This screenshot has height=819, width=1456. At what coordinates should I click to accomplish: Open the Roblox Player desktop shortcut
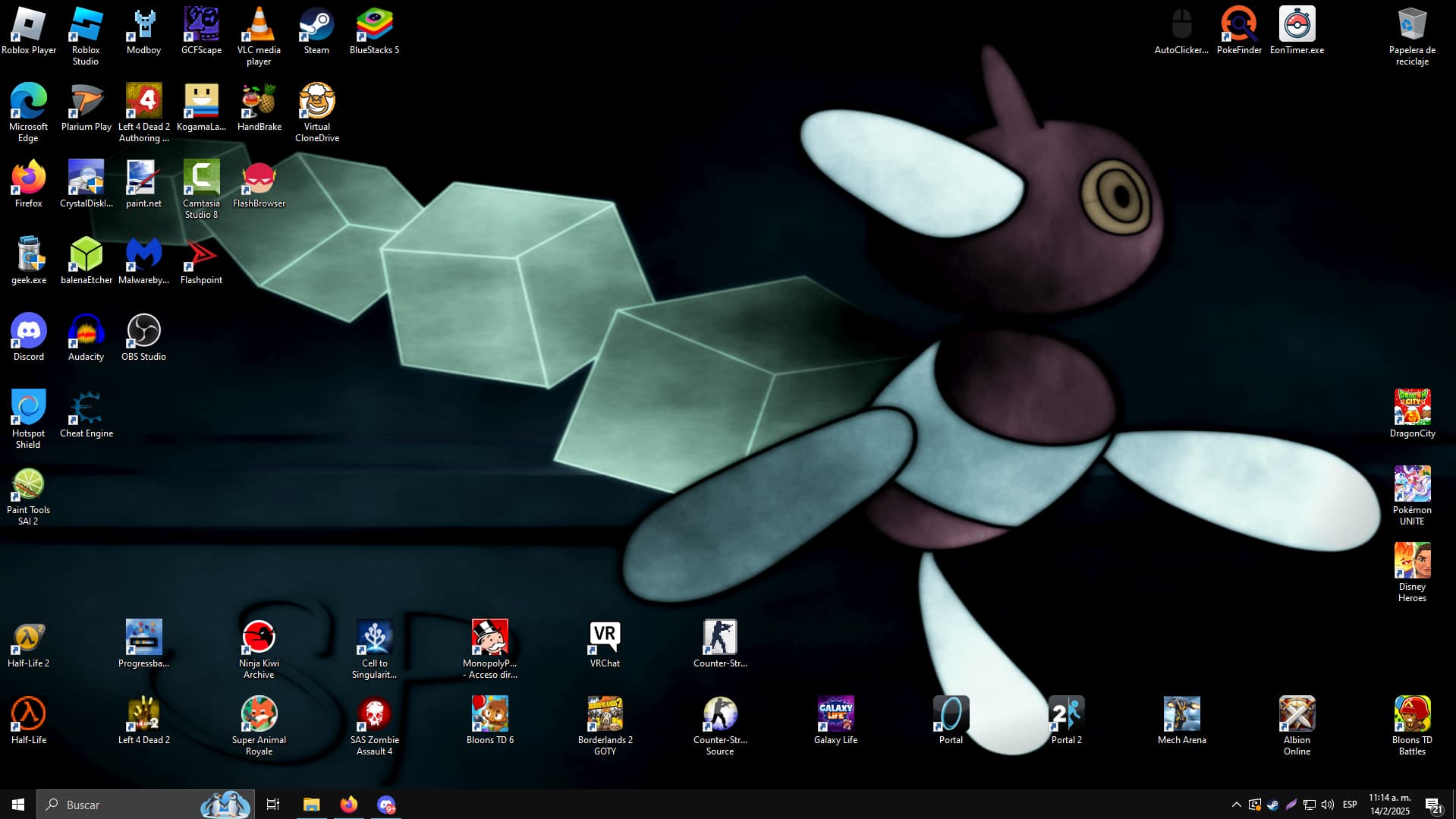[x=28, y=30]
